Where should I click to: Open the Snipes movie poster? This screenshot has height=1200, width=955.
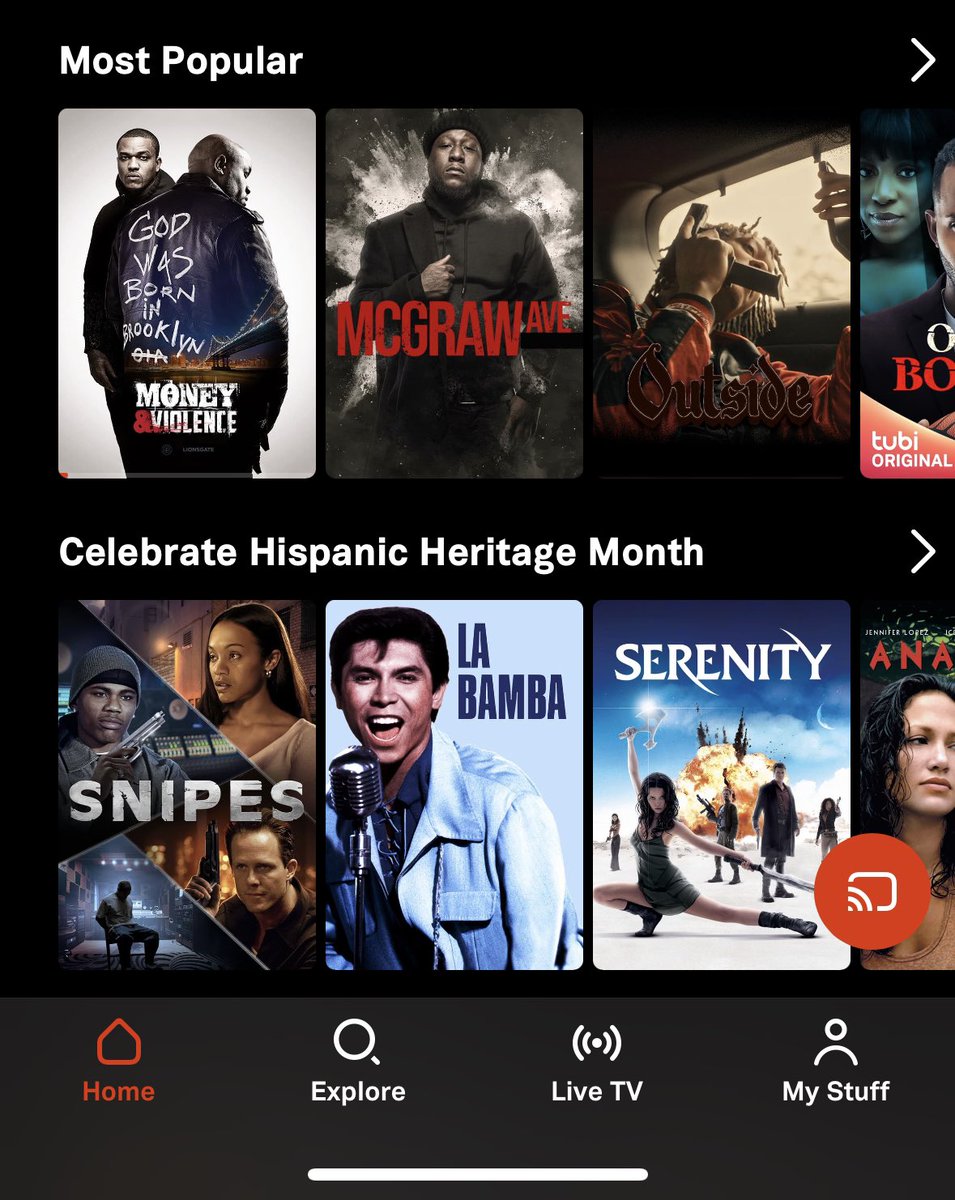187,785
